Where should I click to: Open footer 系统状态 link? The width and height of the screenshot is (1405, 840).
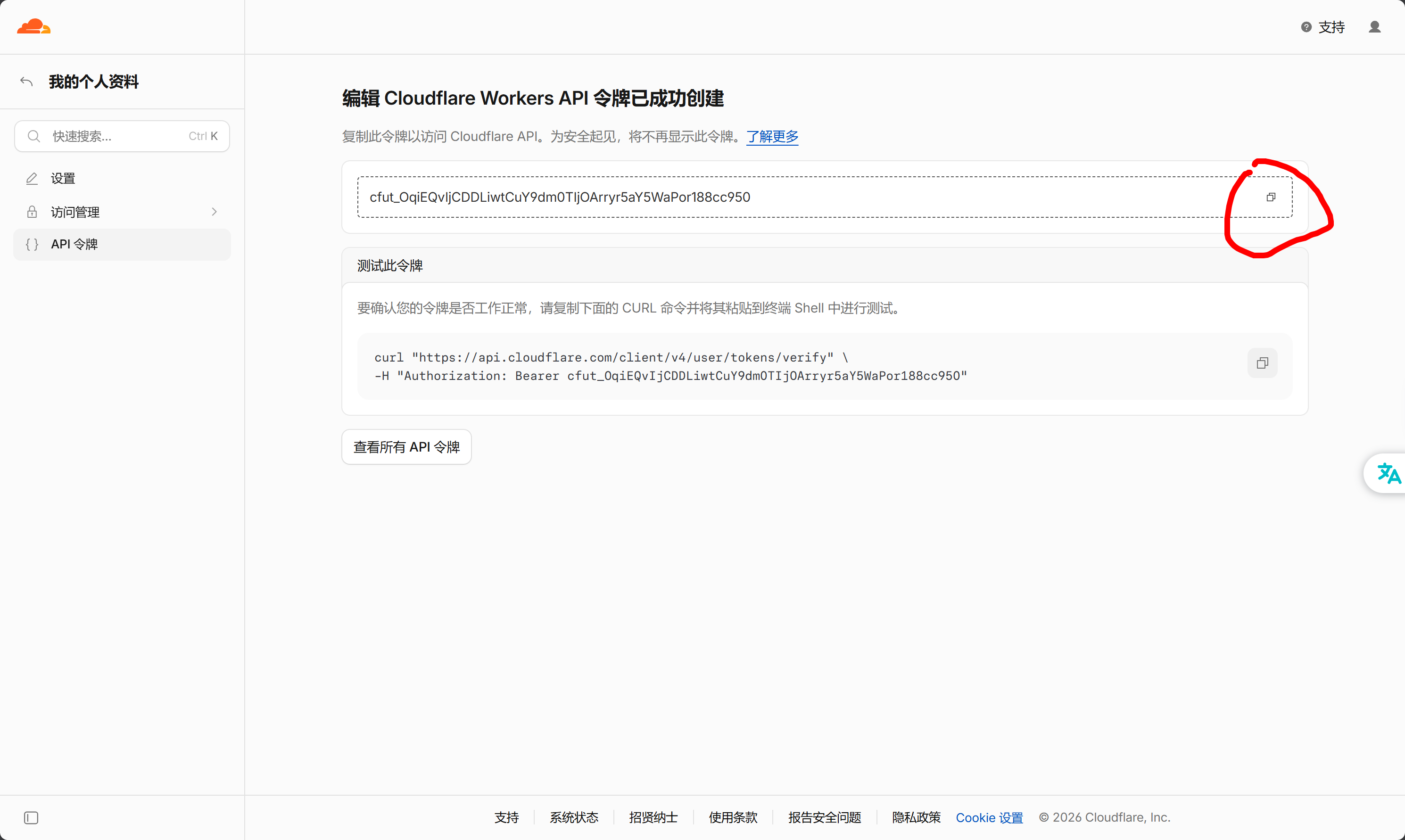[x=574, y=818]
